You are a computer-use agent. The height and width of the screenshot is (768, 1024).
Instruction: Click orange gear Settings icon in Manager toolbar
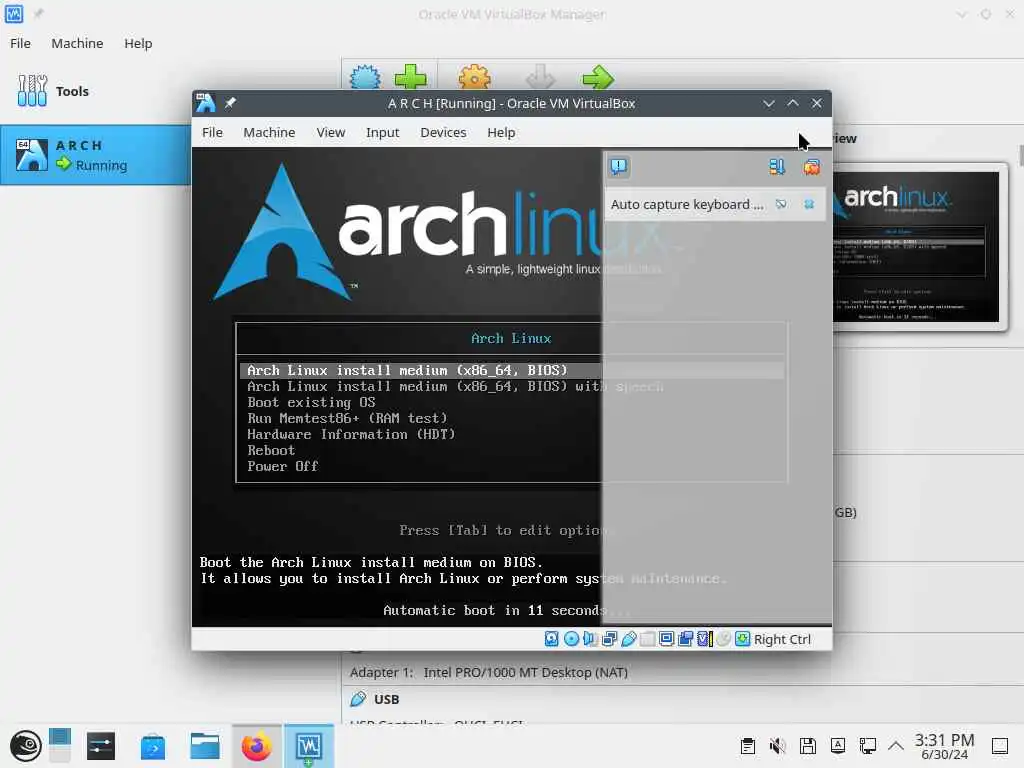(475, 77)
